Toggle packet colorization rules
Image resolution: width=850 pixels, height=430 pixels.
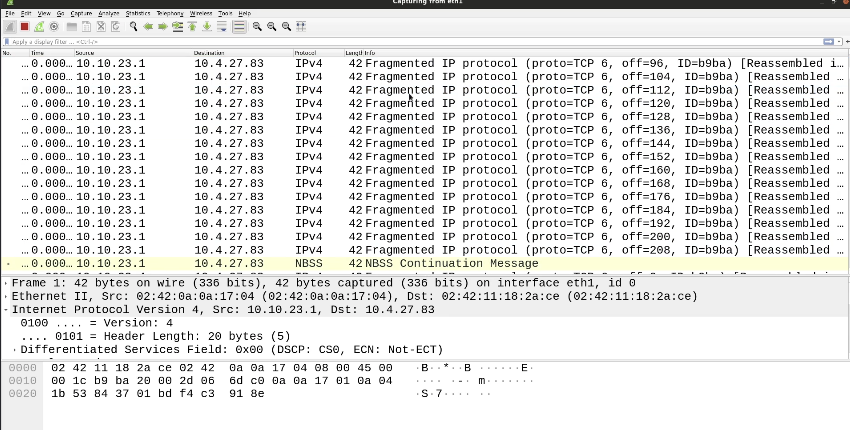click(239, 26)
